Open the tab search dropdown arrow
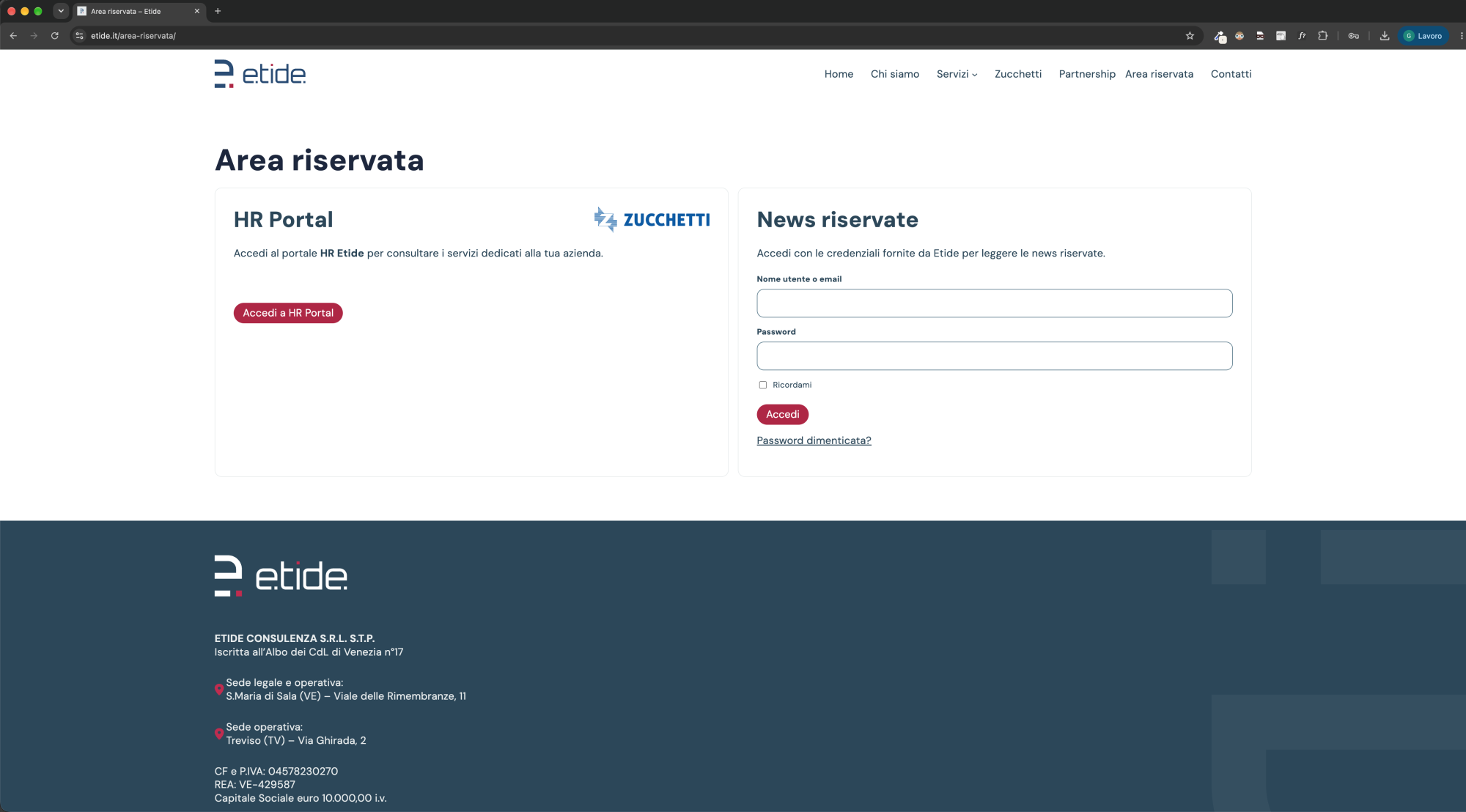 pyautogui.click(x=61, y=11)
